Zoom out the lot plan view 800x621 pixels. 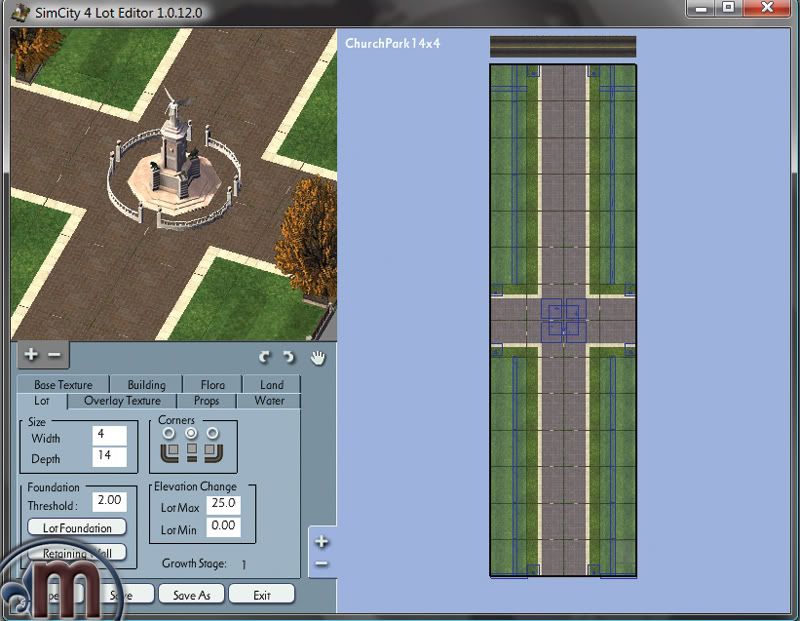pos(321,563)
